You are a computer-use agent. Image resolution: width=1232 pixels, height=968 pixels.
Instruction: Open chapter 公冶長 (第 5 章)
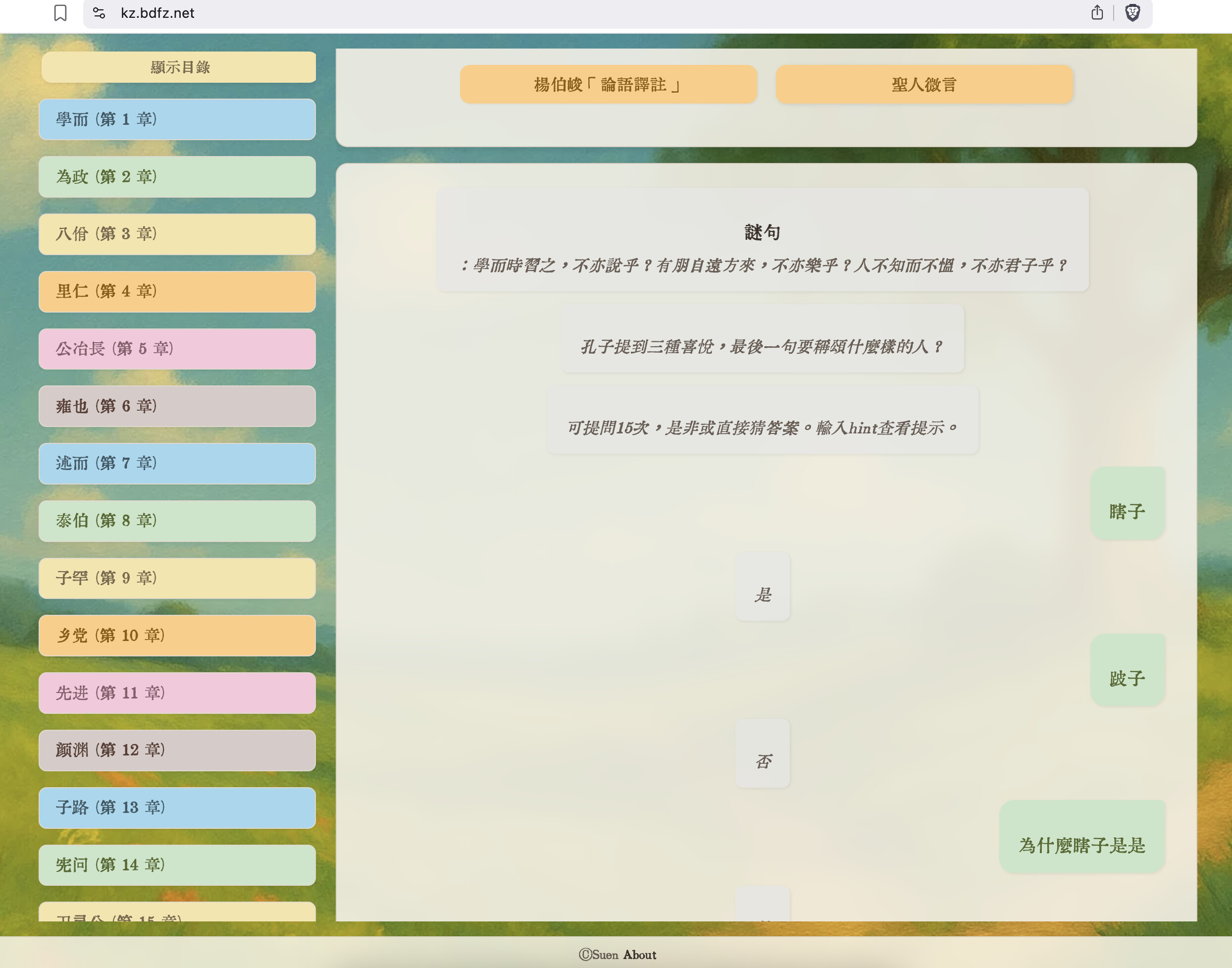(177, 349)
